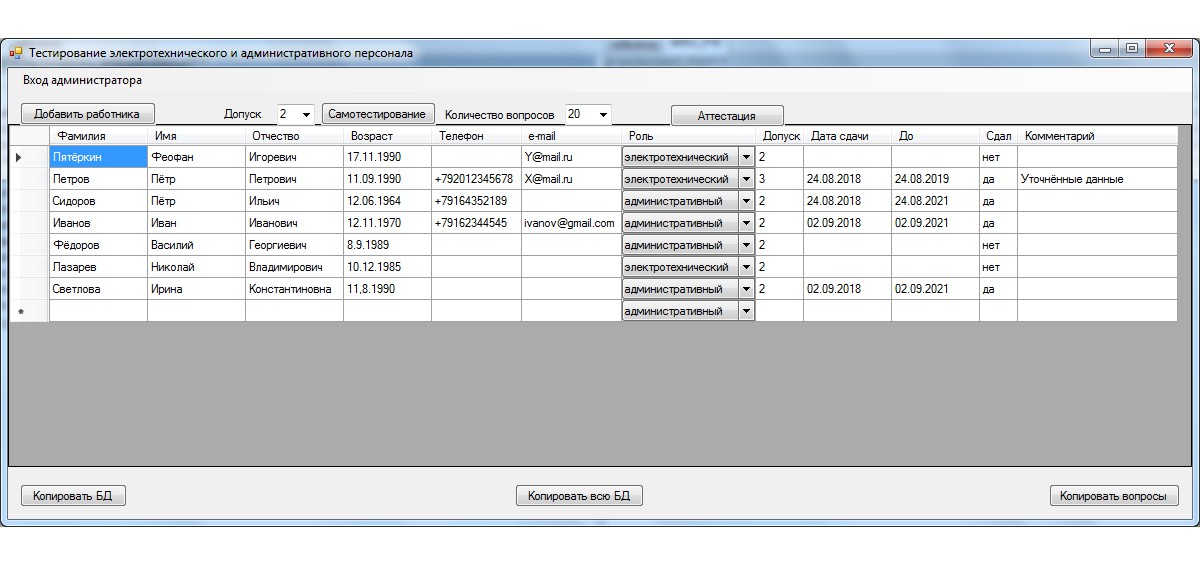Minimize the application window
1200x564 pixels.
pos(1105,48)
